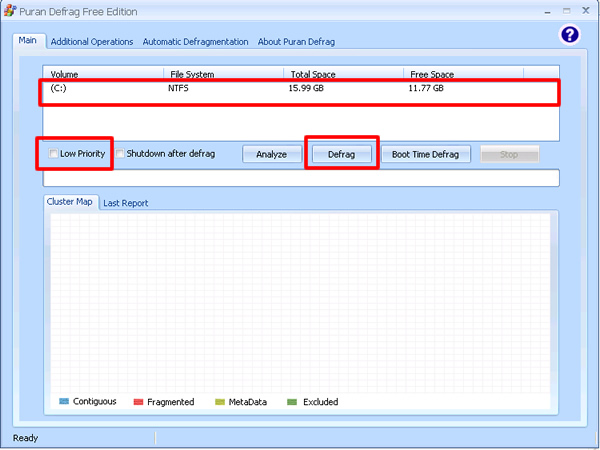Screen dimensions: 600x450
Task: Click the blue Contiguous legend swatch
Action: pyautogui.click(x=64, y=401)
